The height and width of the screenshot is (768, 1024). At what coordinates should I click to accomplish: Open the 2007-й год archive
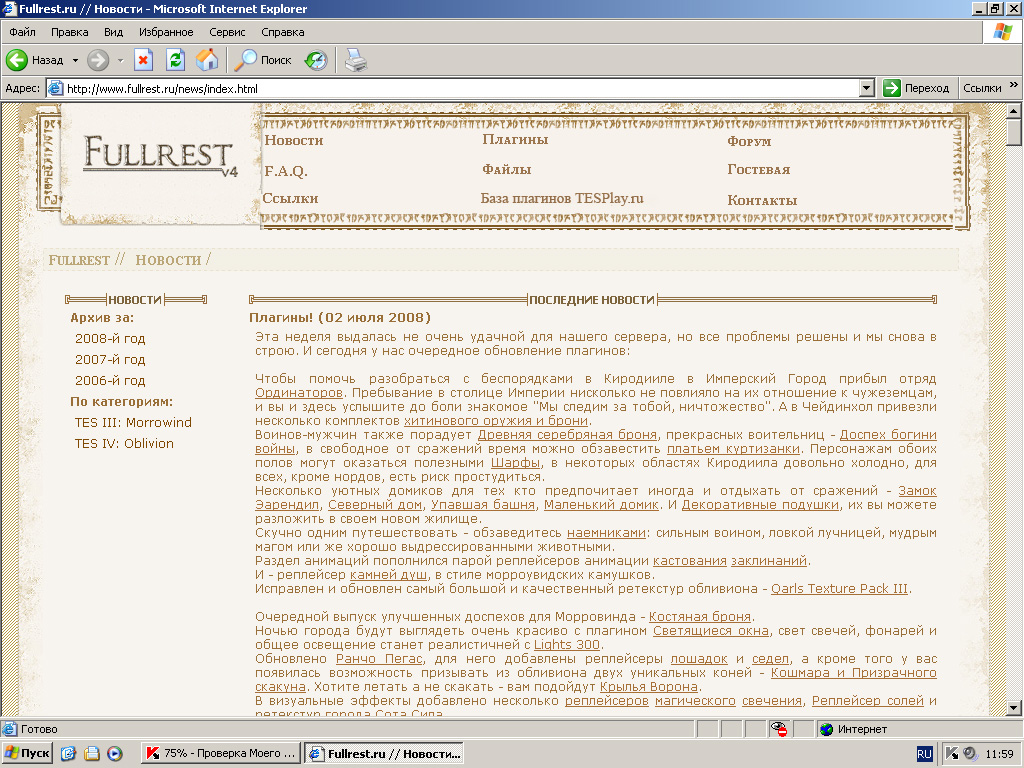coord(110,360)
